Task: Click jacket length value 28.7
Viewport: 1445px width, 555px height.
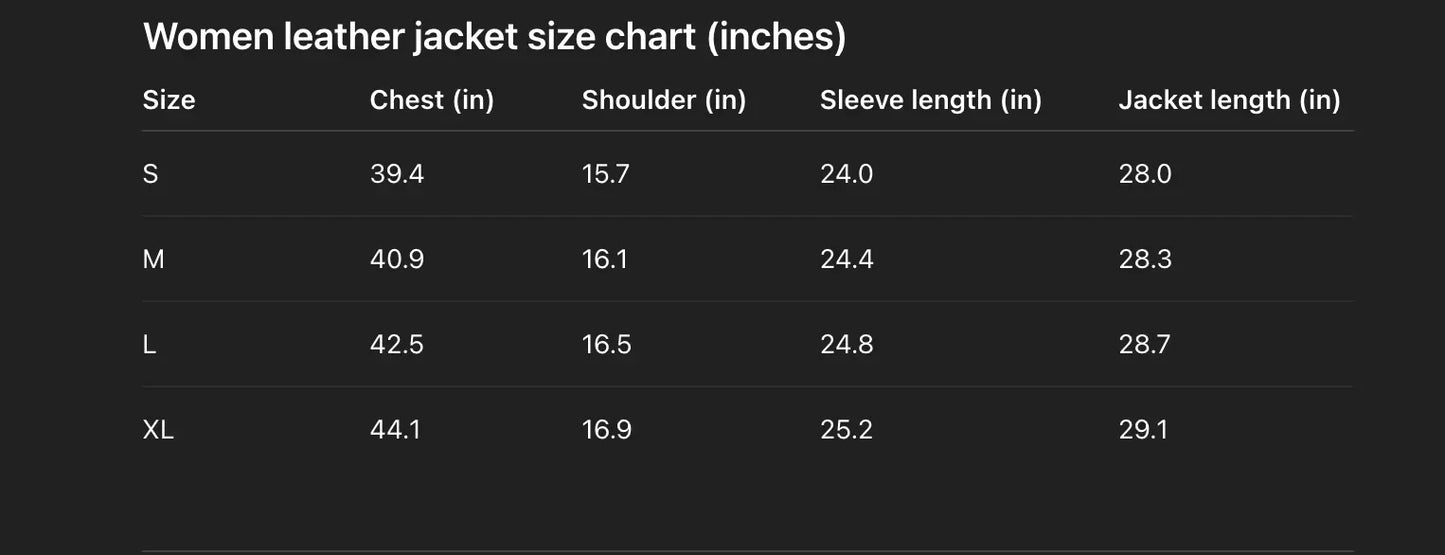Action: [1144, 345]
